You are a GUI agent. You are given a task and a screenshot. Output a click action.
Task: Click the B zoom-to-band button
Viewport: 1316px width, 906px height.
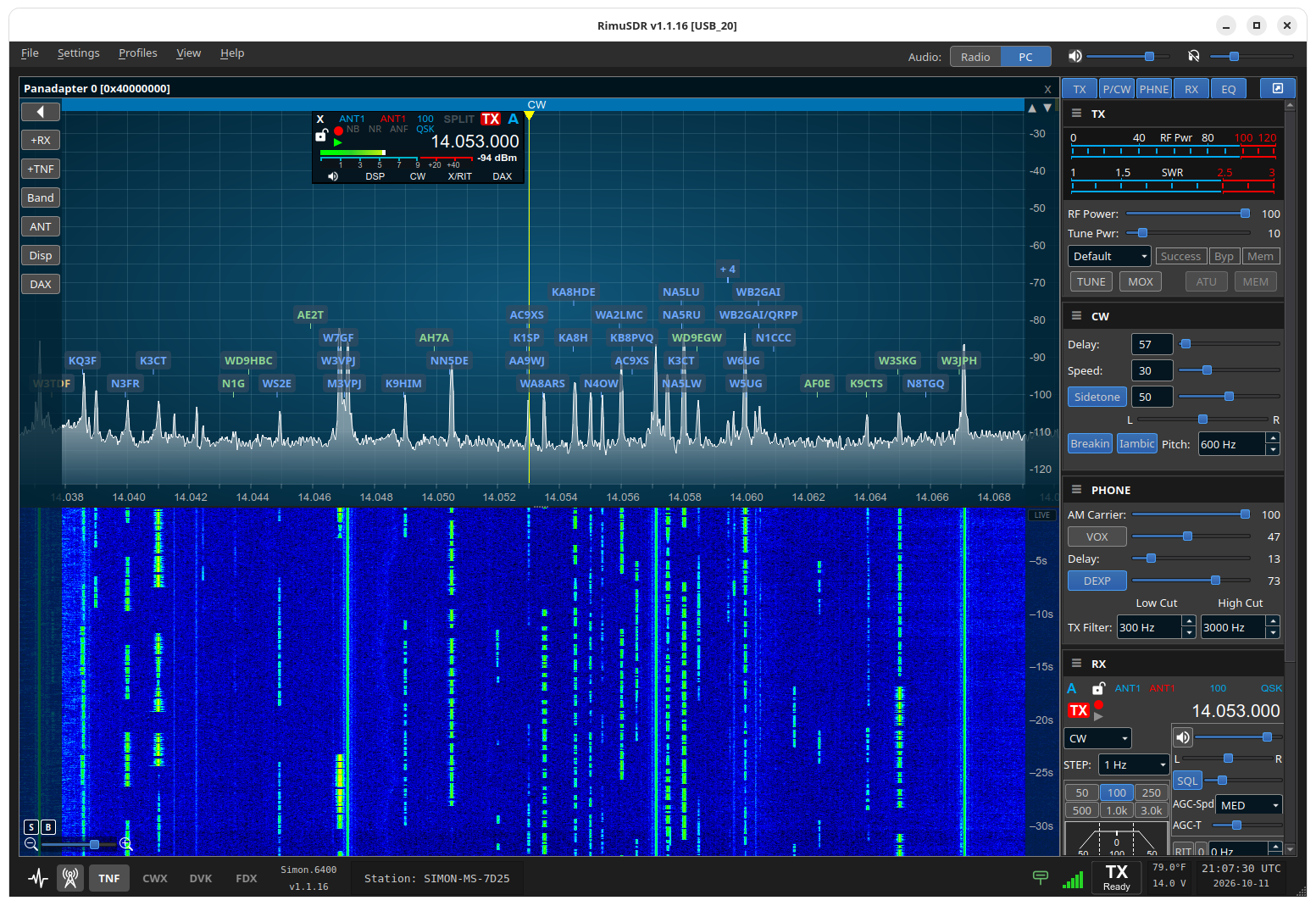click(47, 827)
